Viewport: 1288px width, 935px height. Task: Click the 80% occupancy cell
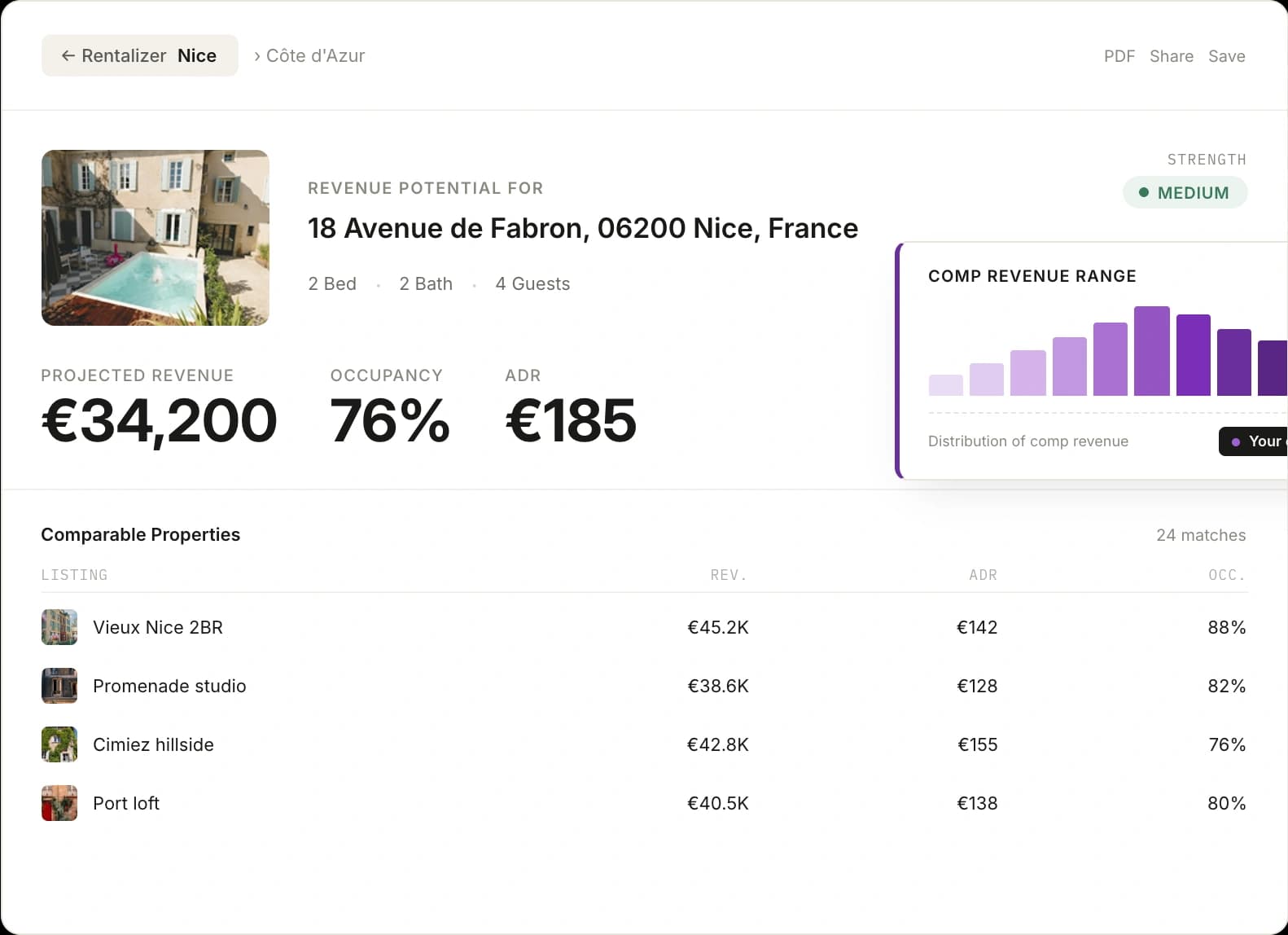pos(1227,803)
